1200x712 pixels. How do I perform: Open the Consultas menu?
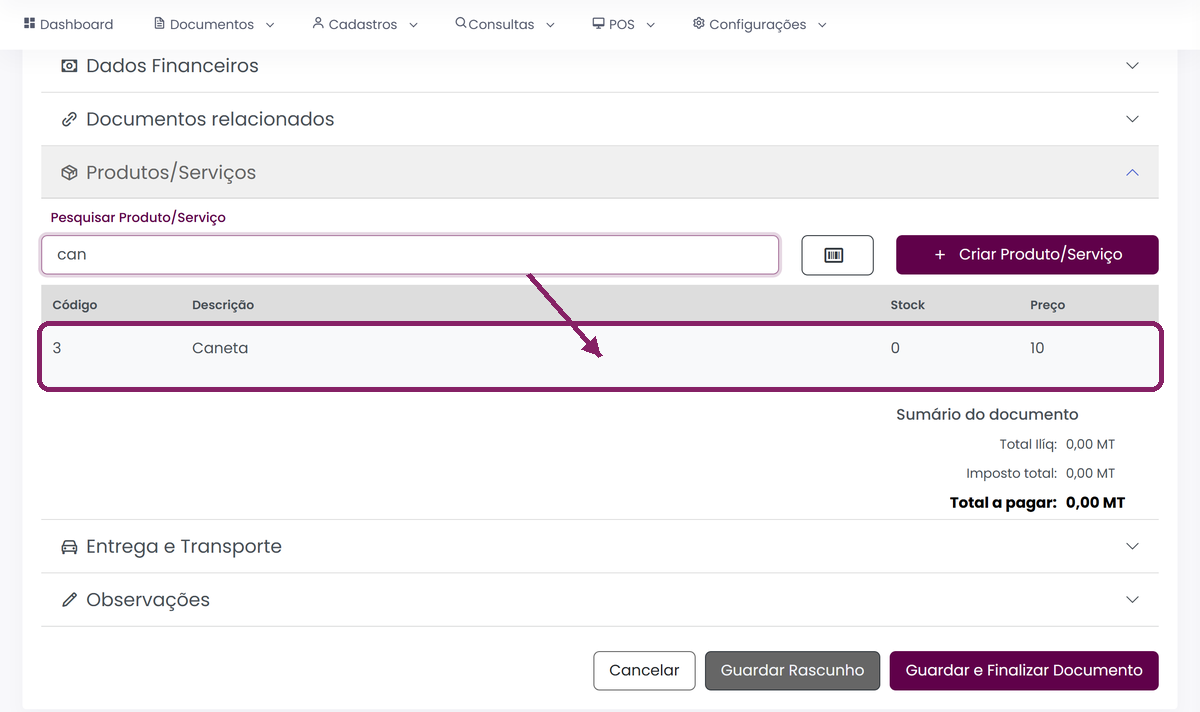[x=505, y=24]
